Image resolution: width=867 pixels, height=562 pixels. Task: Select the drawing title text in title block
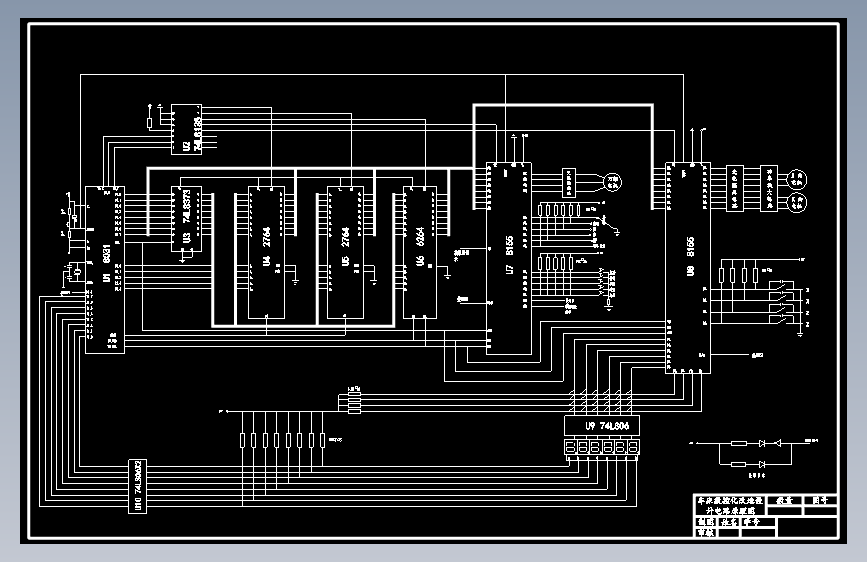click(729, 506)
